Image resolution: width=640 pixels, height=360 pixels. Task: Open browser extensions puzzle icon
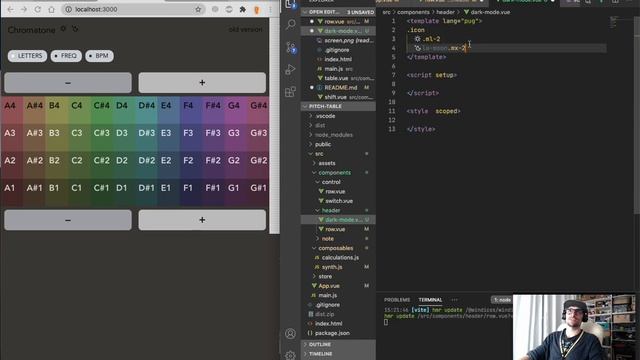click(x=242, y=9)
